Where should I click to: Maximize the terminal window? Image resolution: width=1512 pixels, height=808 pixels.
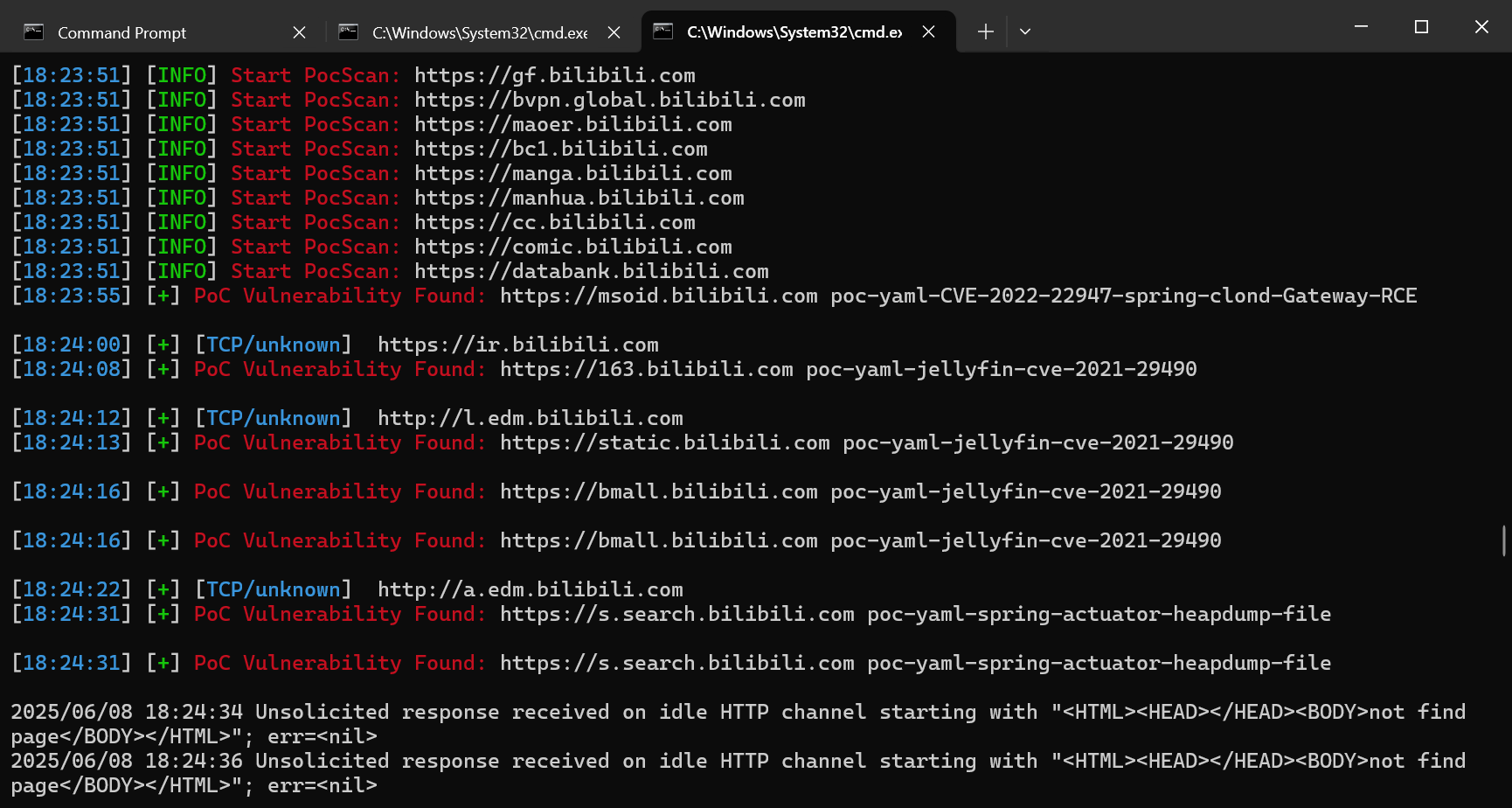coord(1421,27)
